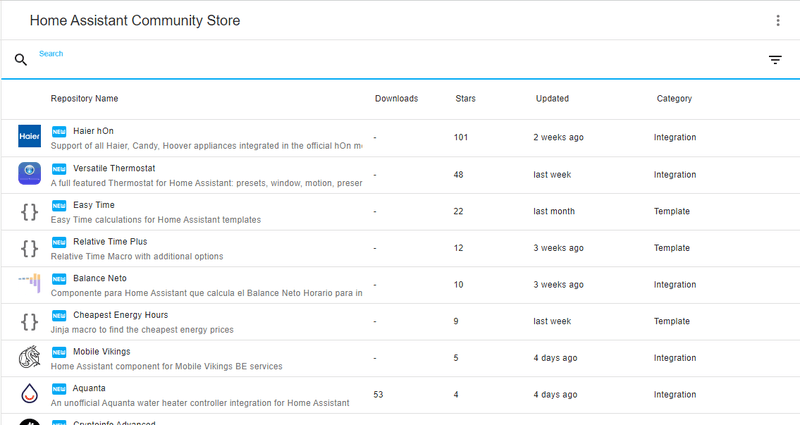Image resolution: width=800 pixels, height=425 pixels.
Task: Click 'Relative Time Macro with additional options'
Action: tap(137, 257)
